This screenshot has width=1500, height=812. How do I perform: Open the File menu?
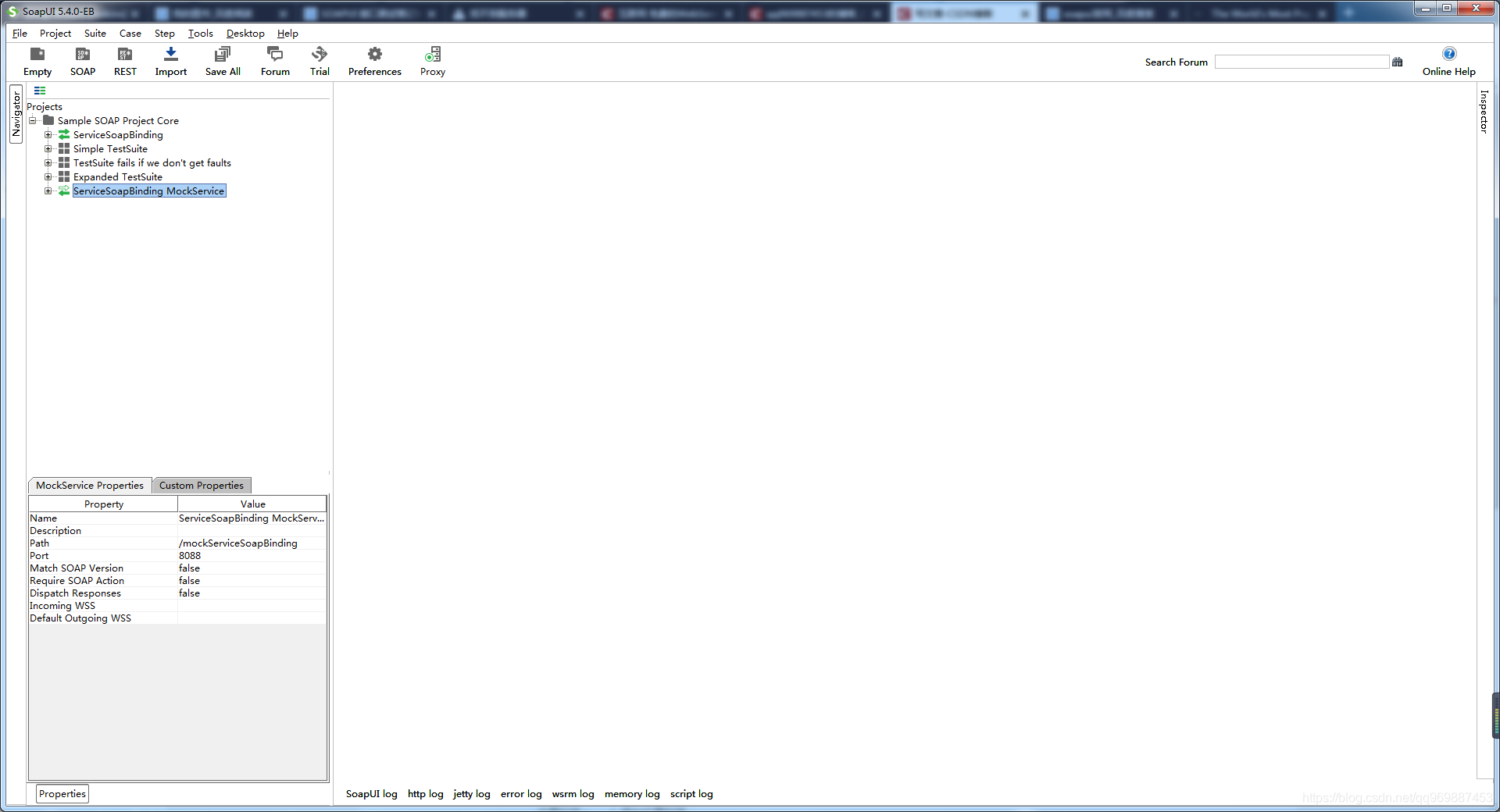coord(20,33)
